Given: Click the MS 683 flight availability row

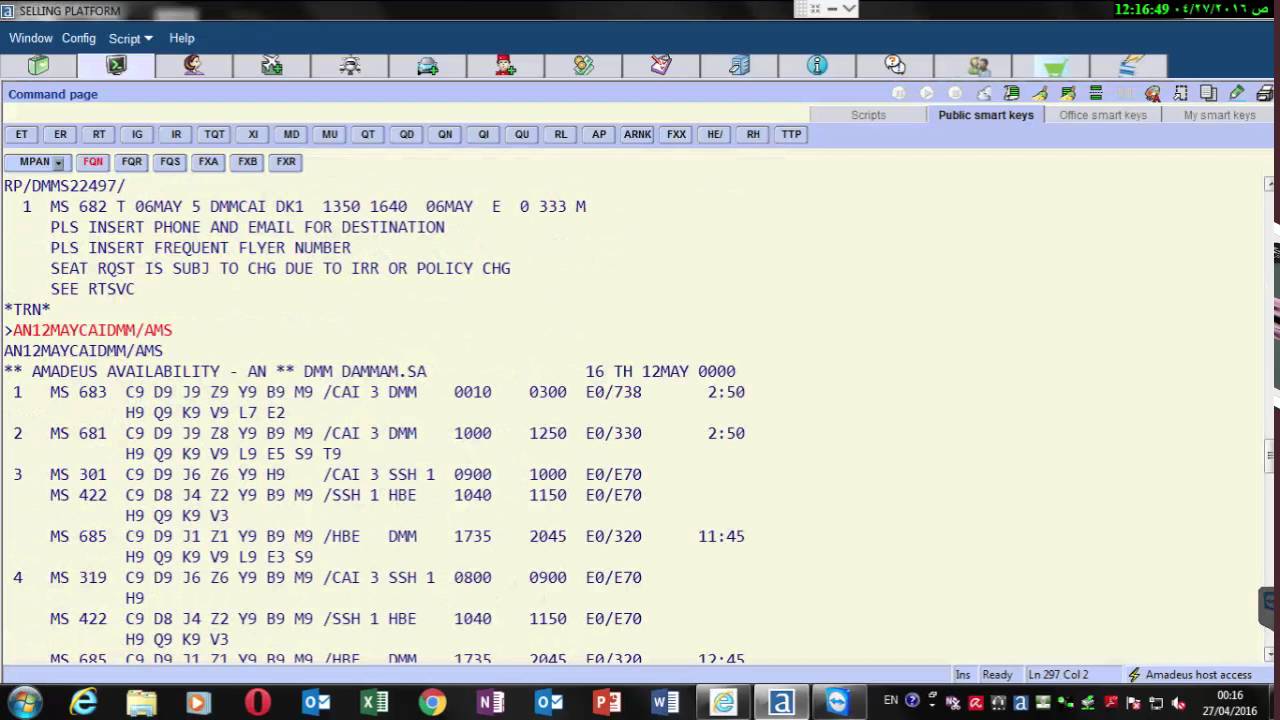Looking at the screenshot, I should tap(379, 392).
